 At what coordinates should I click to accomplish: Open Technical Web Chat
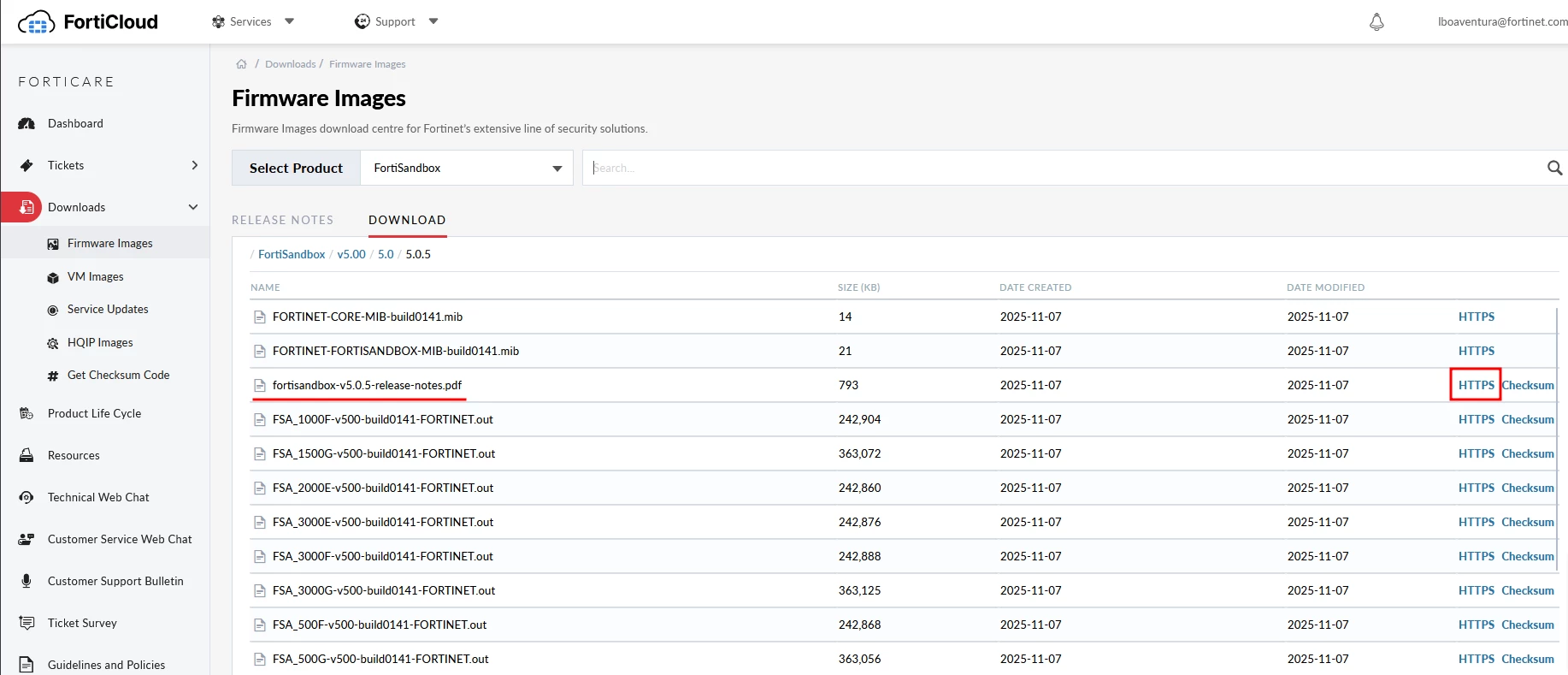[98, 497]
